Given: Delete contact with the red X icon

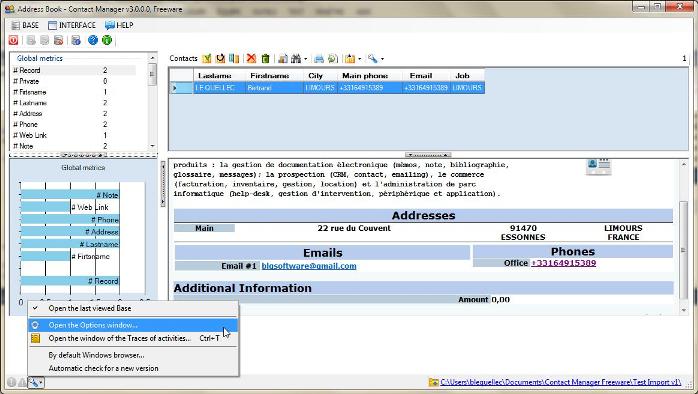Looking at the screenshot, I should click(x=252, y=58).
